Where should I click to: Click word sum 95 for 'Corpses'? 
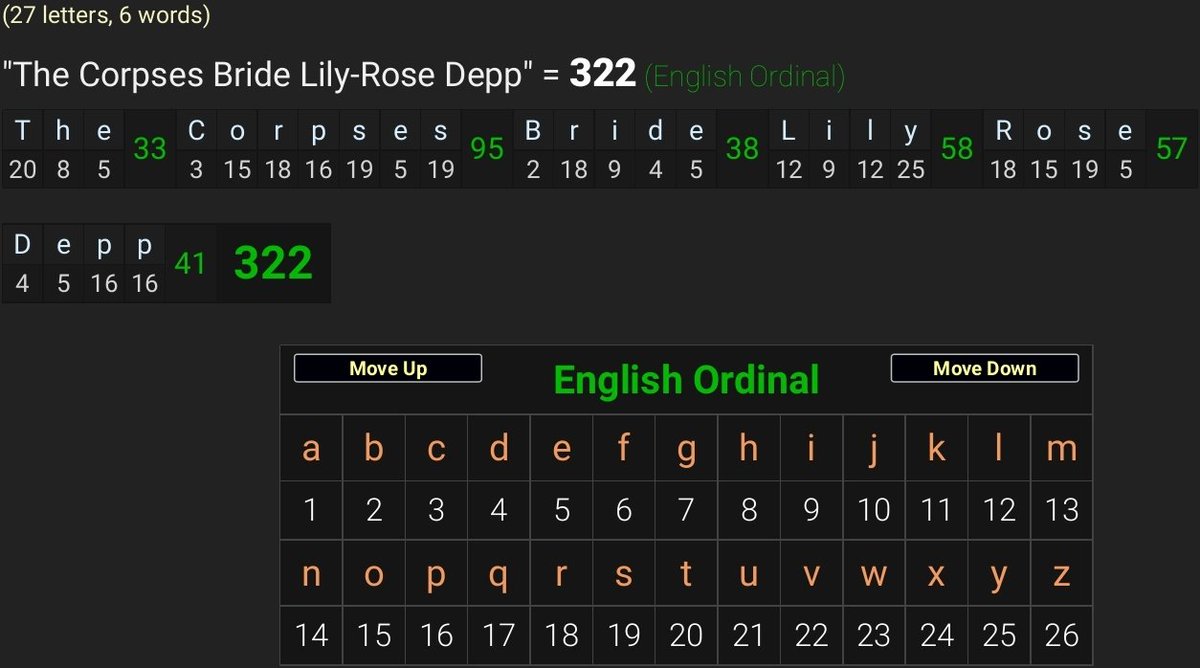(x=487, y=149)
